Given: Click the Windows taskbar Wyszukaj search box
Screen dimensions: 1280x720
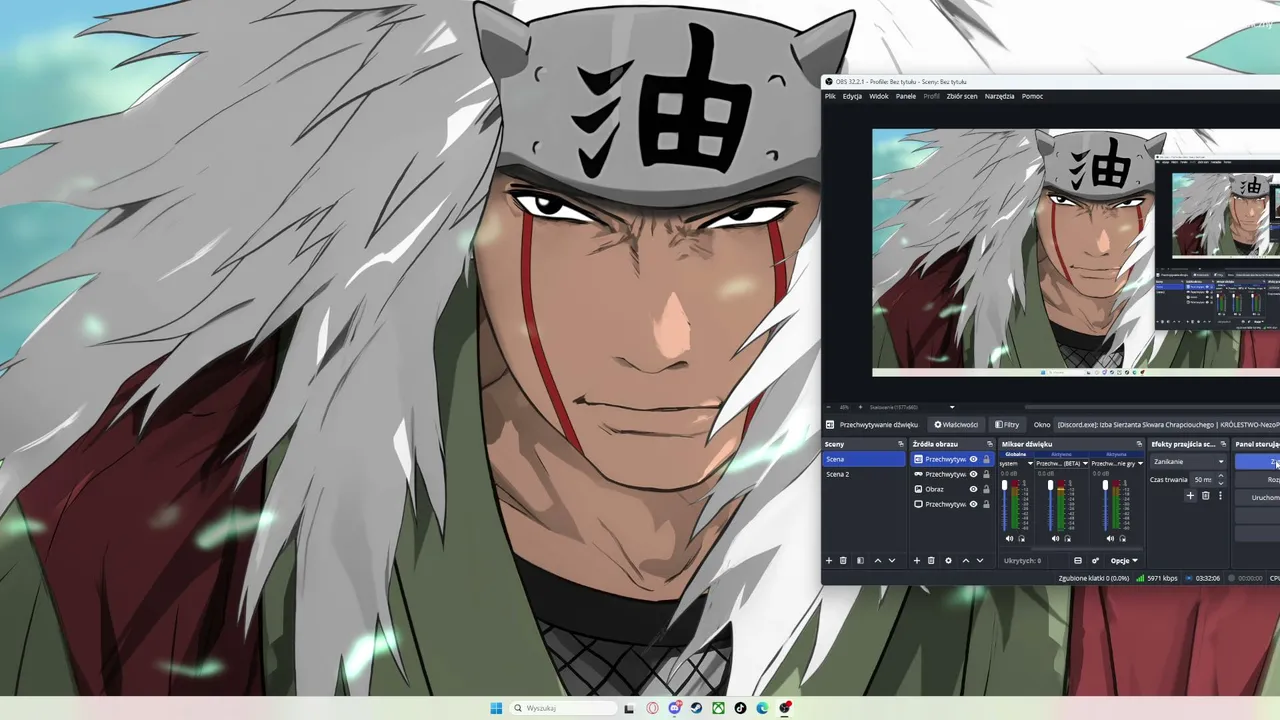Looking at the screenshot, I should click(563, 708).
